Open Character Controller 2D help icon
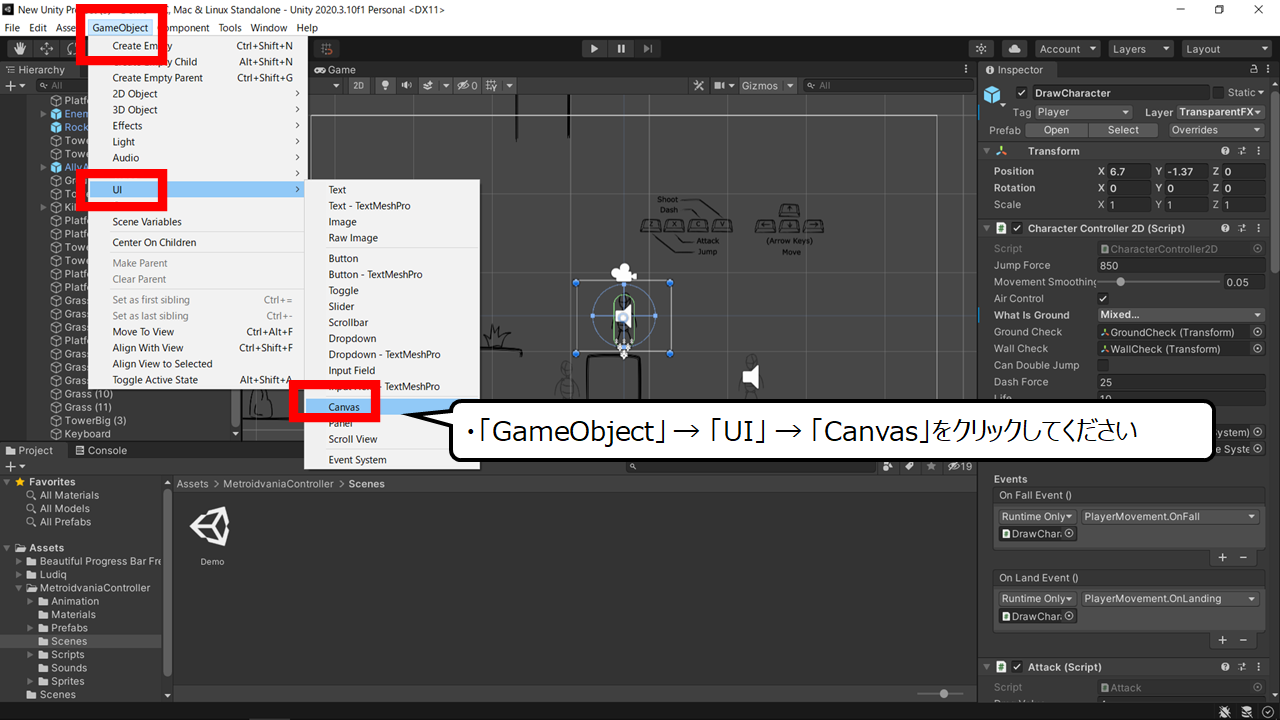The image size is (1280, 720). 1225,229
